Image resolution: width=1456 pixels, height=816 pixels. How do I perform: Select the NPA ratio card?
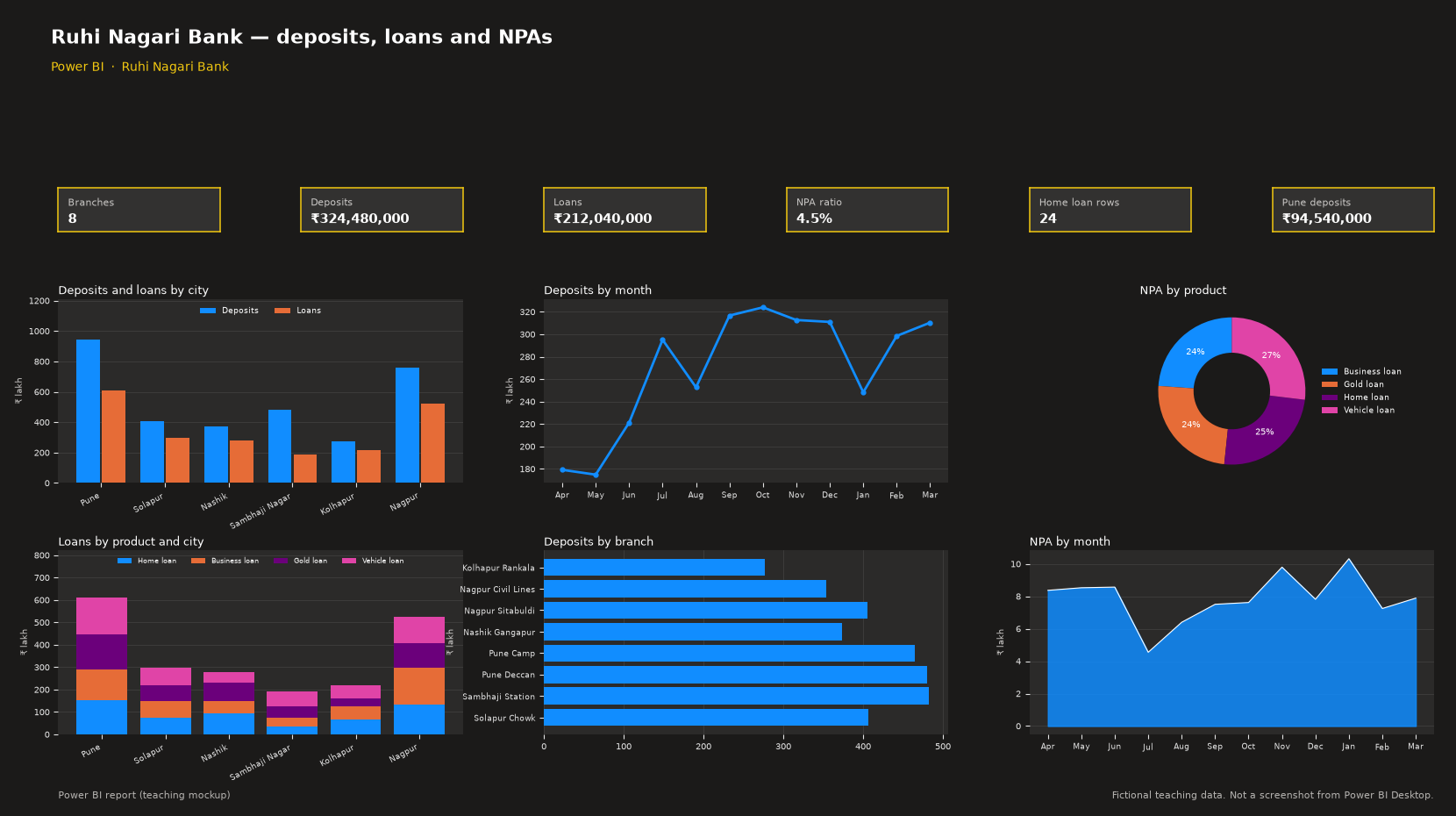(x=867, y=210)
